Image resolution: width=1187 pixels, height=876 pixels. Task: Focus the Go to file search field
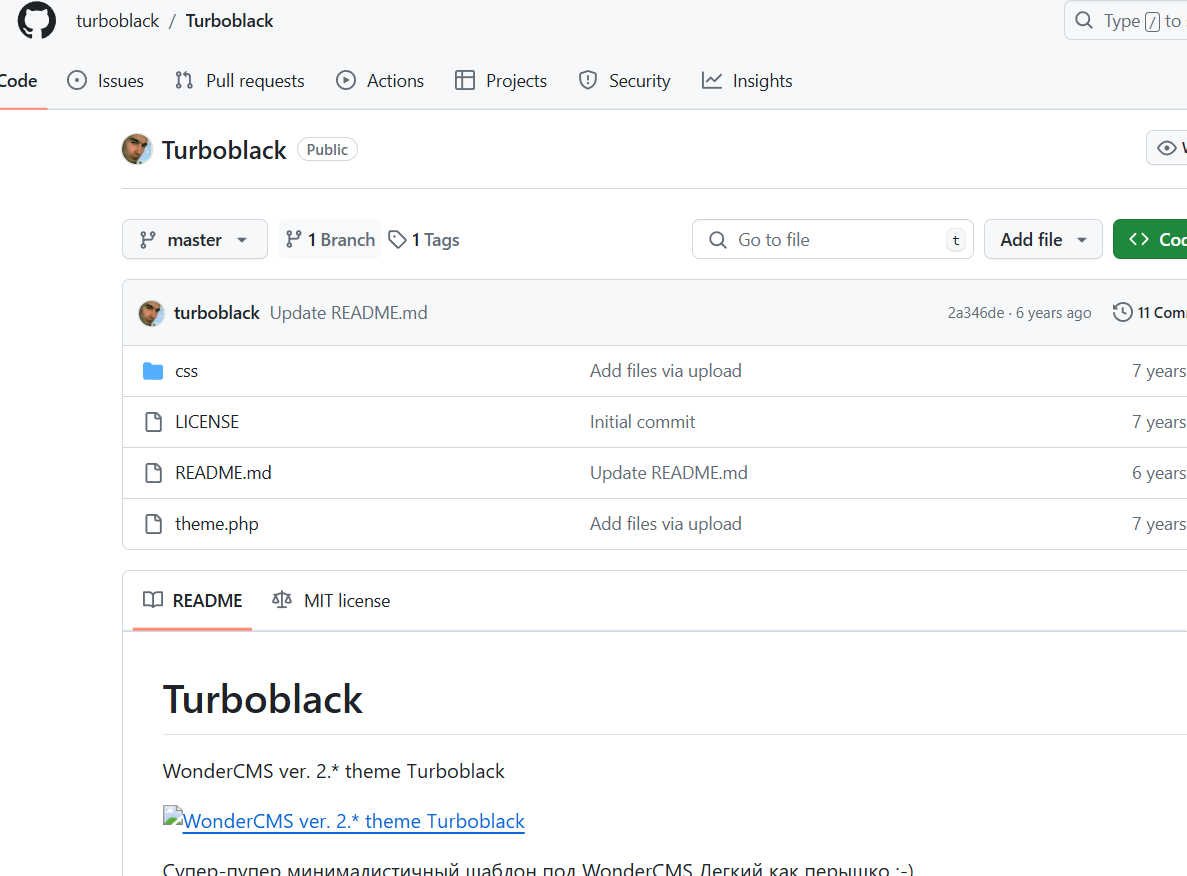click(833, 239)
